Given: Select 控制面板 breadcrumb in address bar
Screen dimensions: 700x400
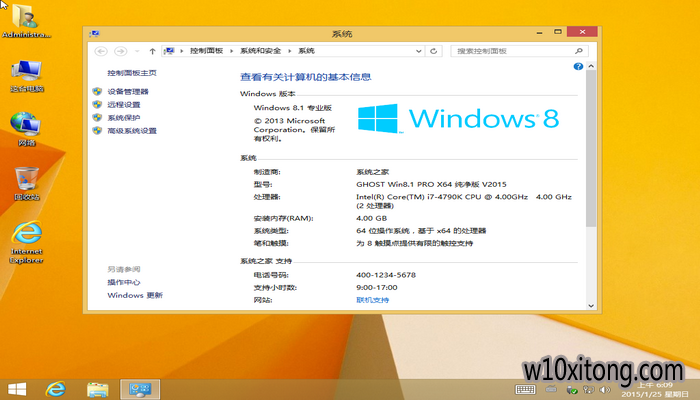Looking at the screenshot, I should (206, 51).
